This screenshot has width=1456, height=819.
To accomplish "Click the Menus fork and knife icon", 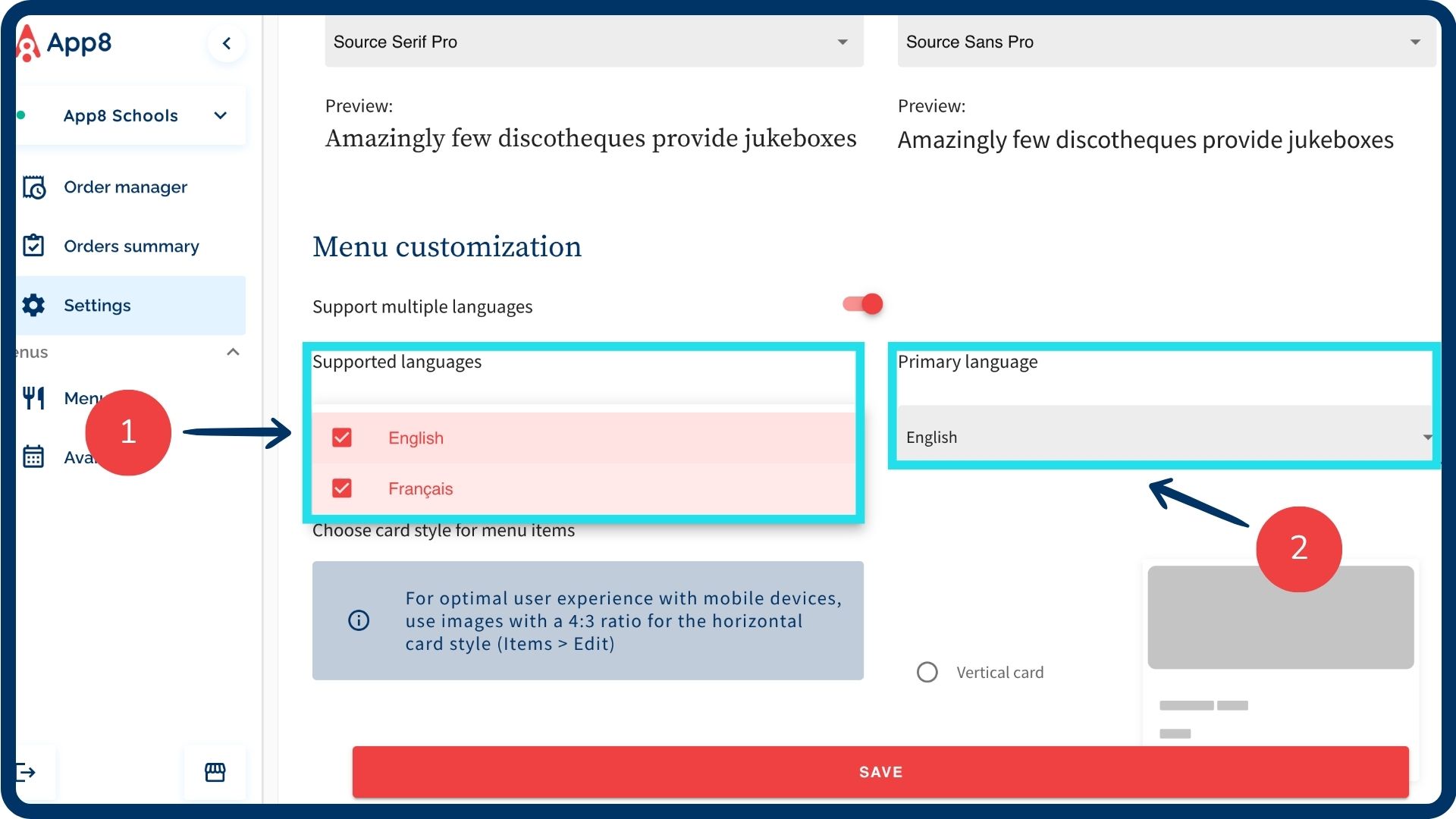I will tap(33, 398).
